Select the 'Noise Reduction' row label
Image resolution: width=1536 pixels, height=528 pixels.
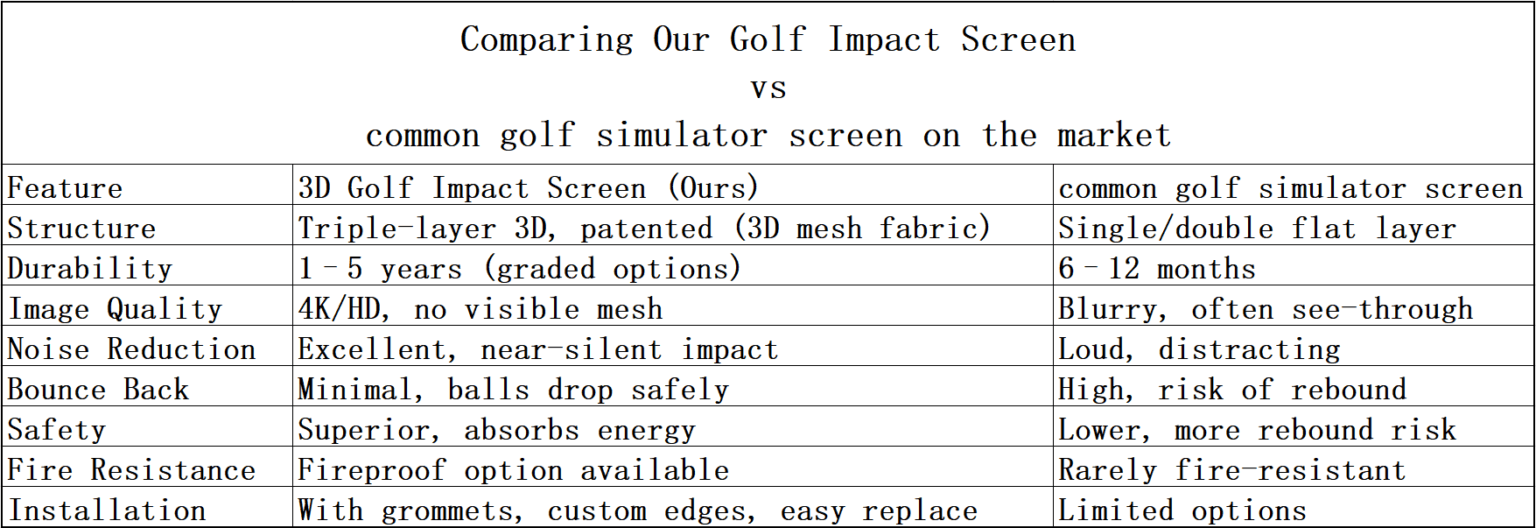[132, 349]
